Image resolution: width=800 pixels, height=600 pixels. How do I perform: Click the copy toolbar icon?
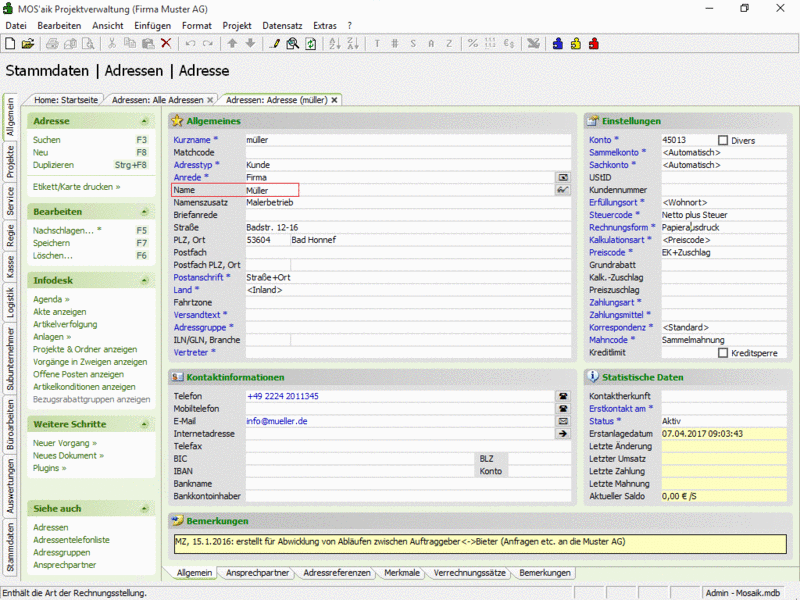click(130, 44)
